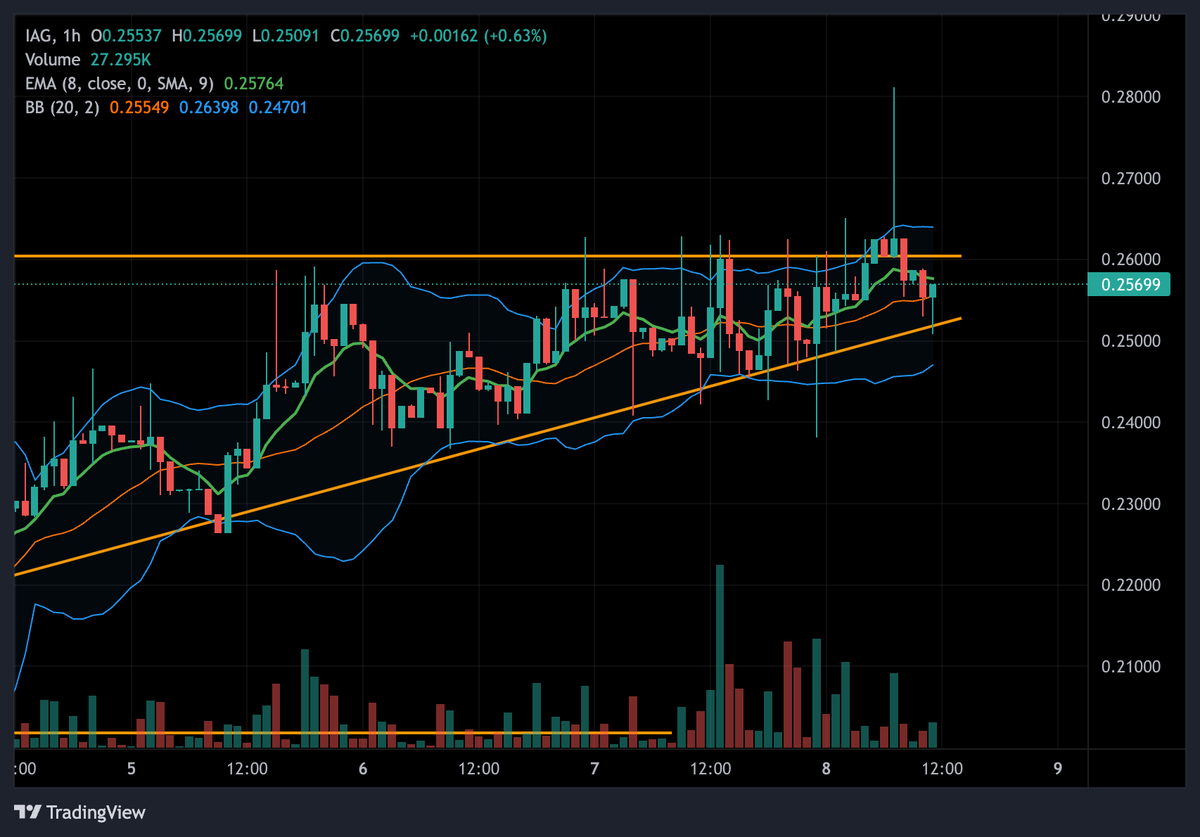
Task: Click the 0.25000 price axis label
Action: tap(1130, 342)
